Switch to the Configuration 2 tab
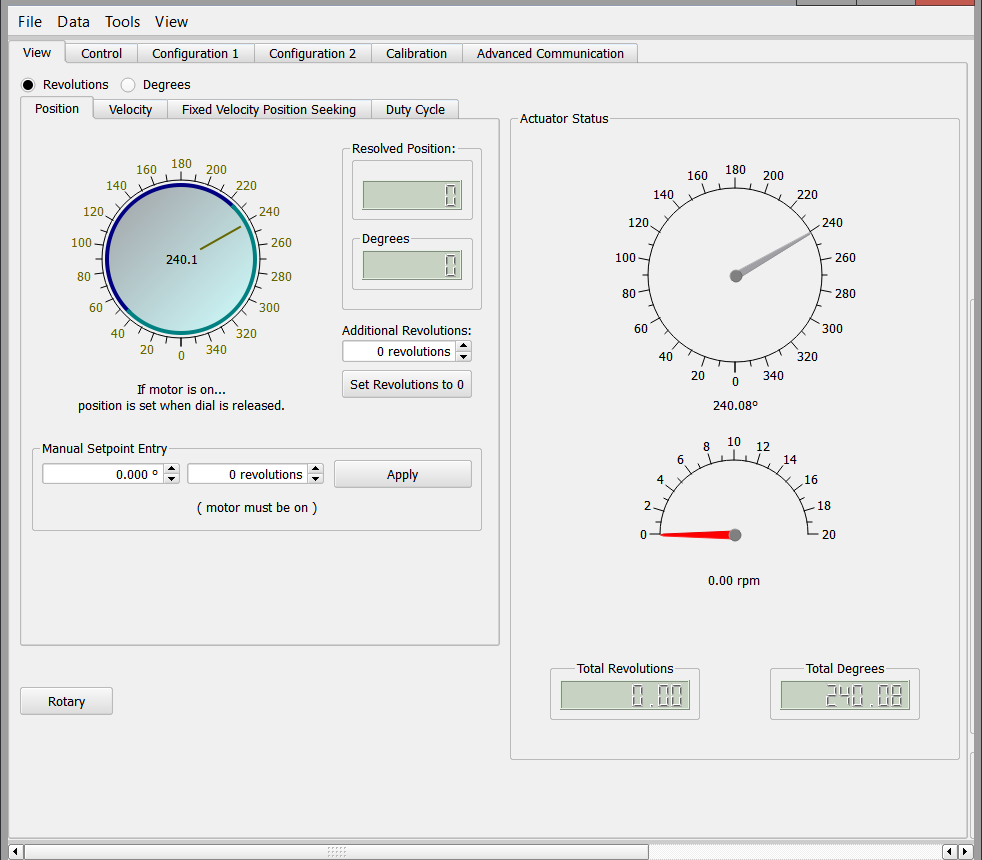982x860 pixels. click(313, 53)
